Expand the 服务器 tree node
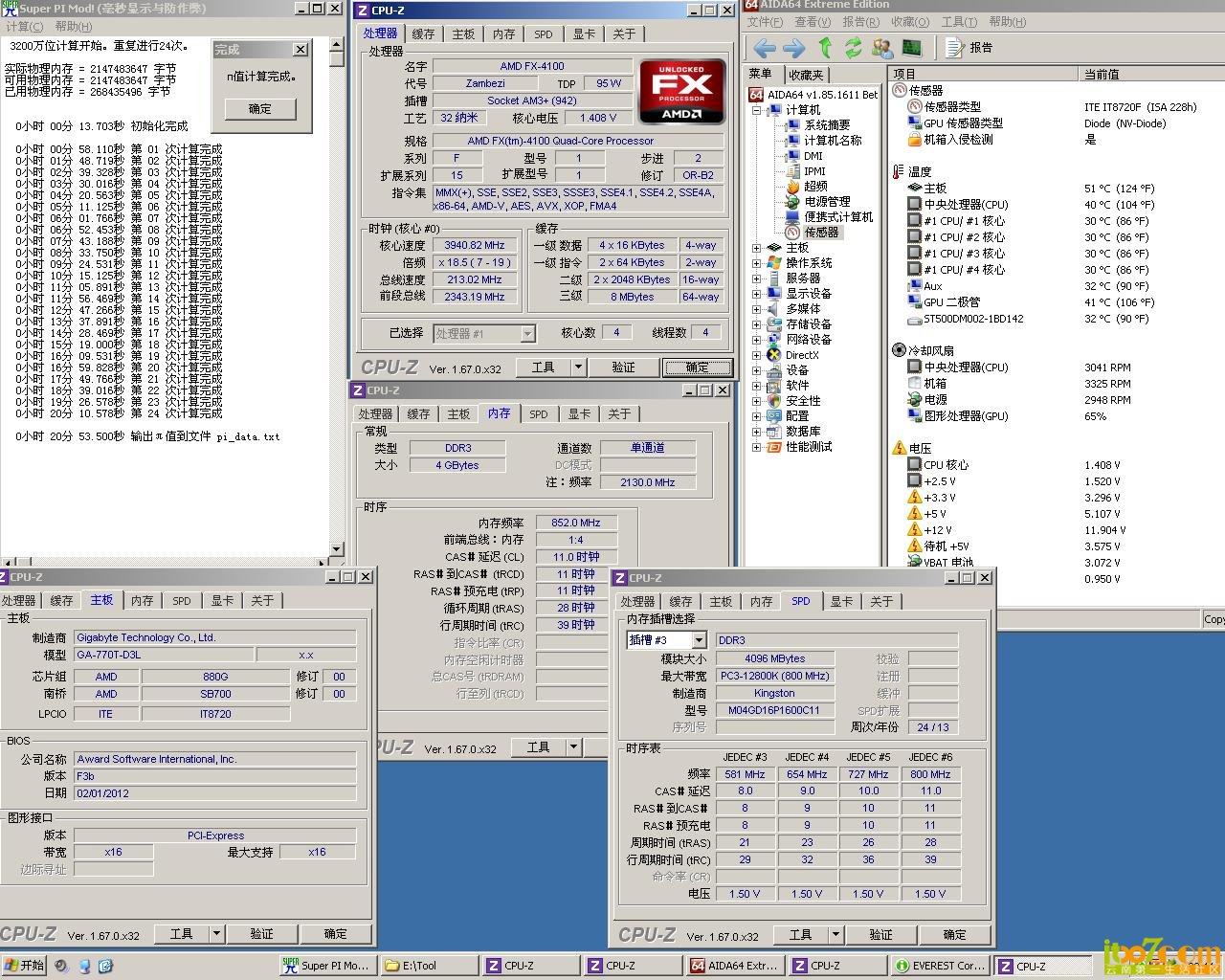The image size is (1225, 980). pos(756,278)
